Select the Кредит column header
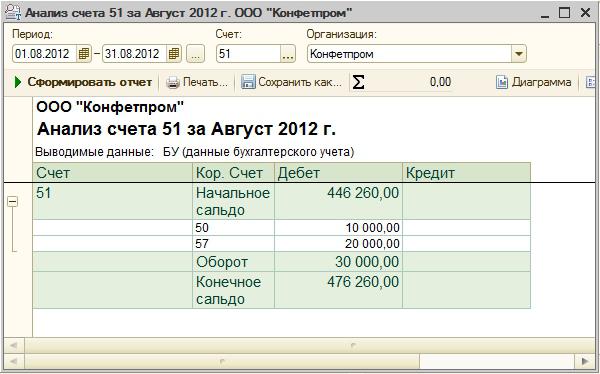 (466, 173)
